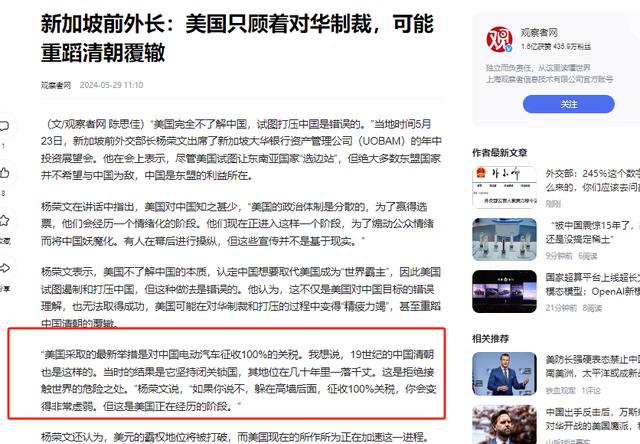Open the 国家超算平台 article thumbnail
The image size is (640, 444).
click(x=504, y=291)
